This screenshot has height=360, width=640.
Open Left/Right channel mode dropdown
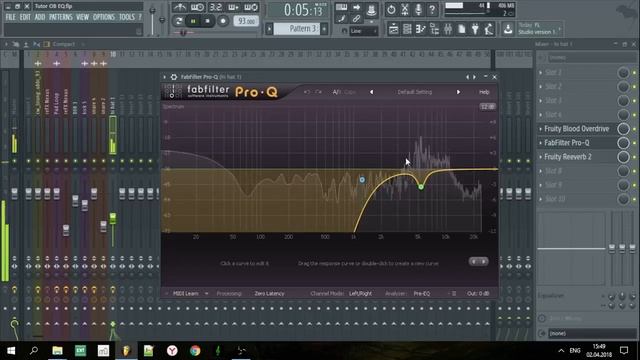(x=360, y=293)
